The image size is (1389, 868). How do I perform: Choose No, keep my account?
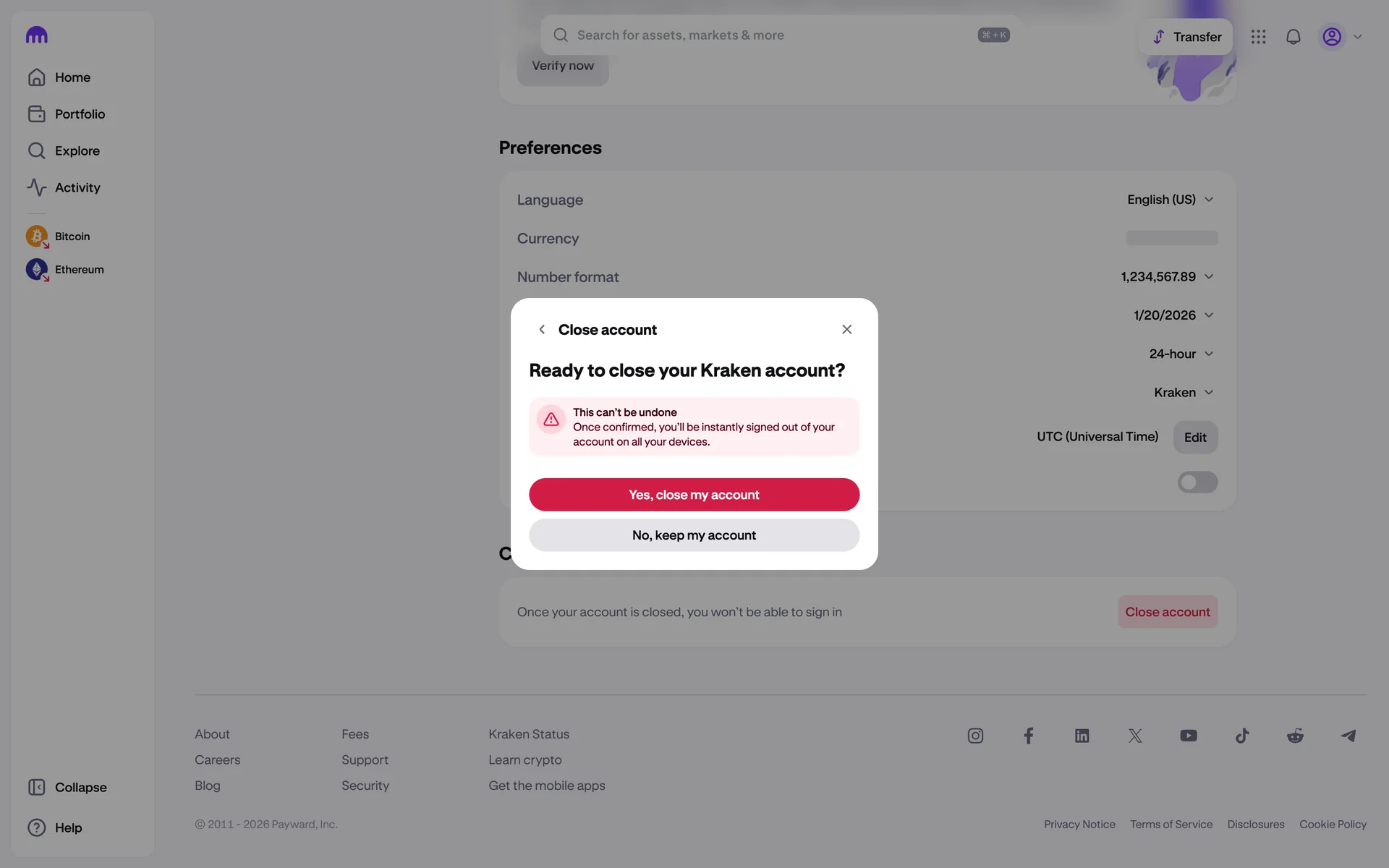(694, 535)
